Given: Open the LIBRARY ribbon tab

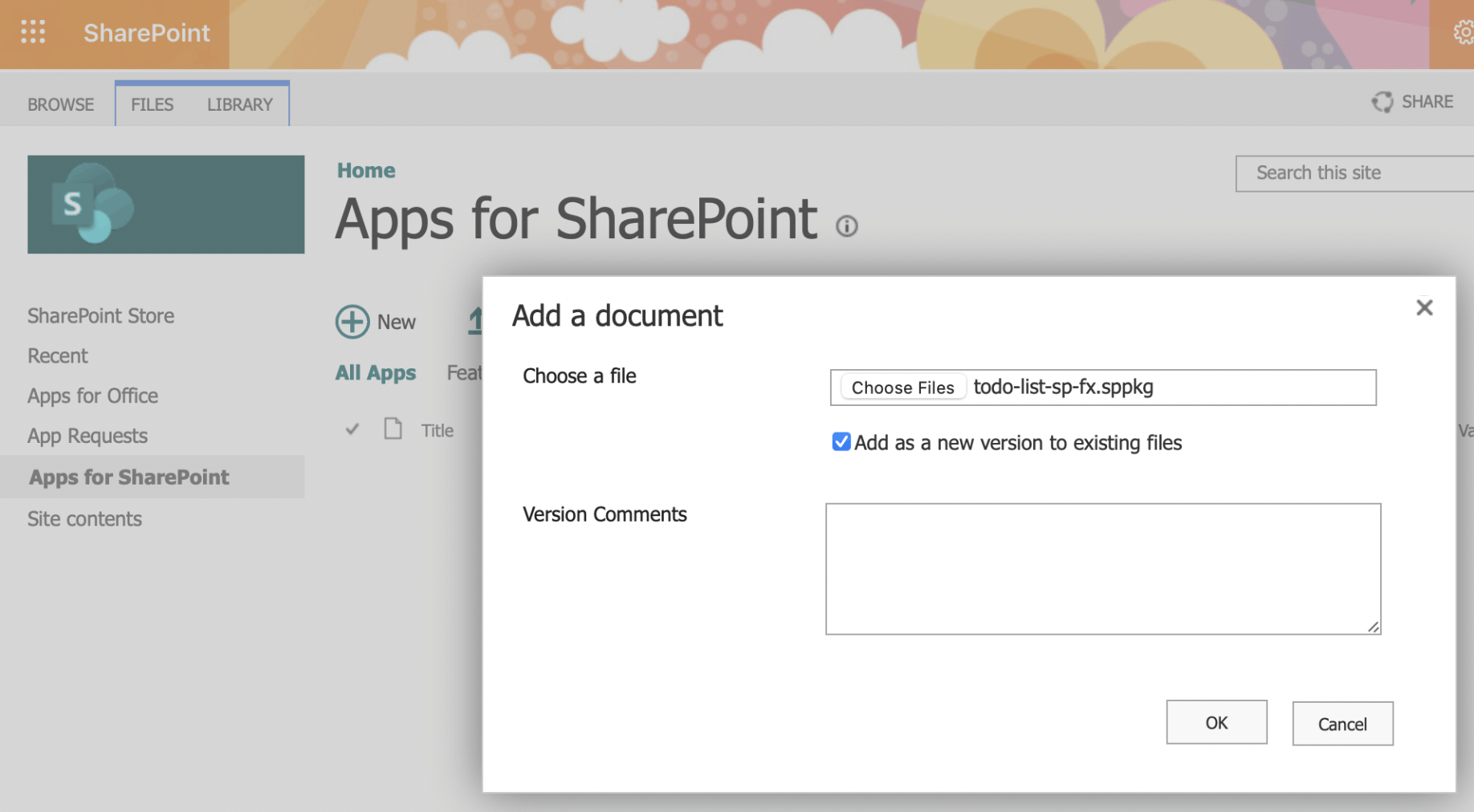Looking at the screenshot, I should [239, 104].
